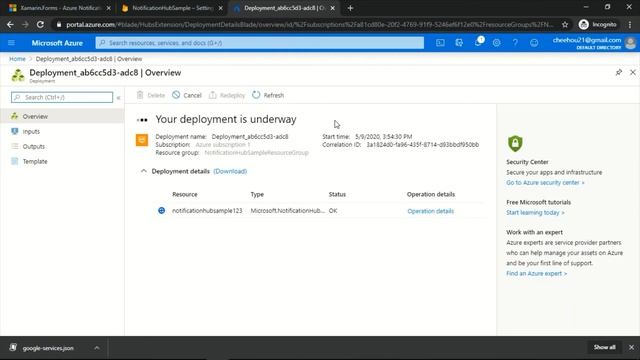Click Go to Azure security center link

coord(545,182)
